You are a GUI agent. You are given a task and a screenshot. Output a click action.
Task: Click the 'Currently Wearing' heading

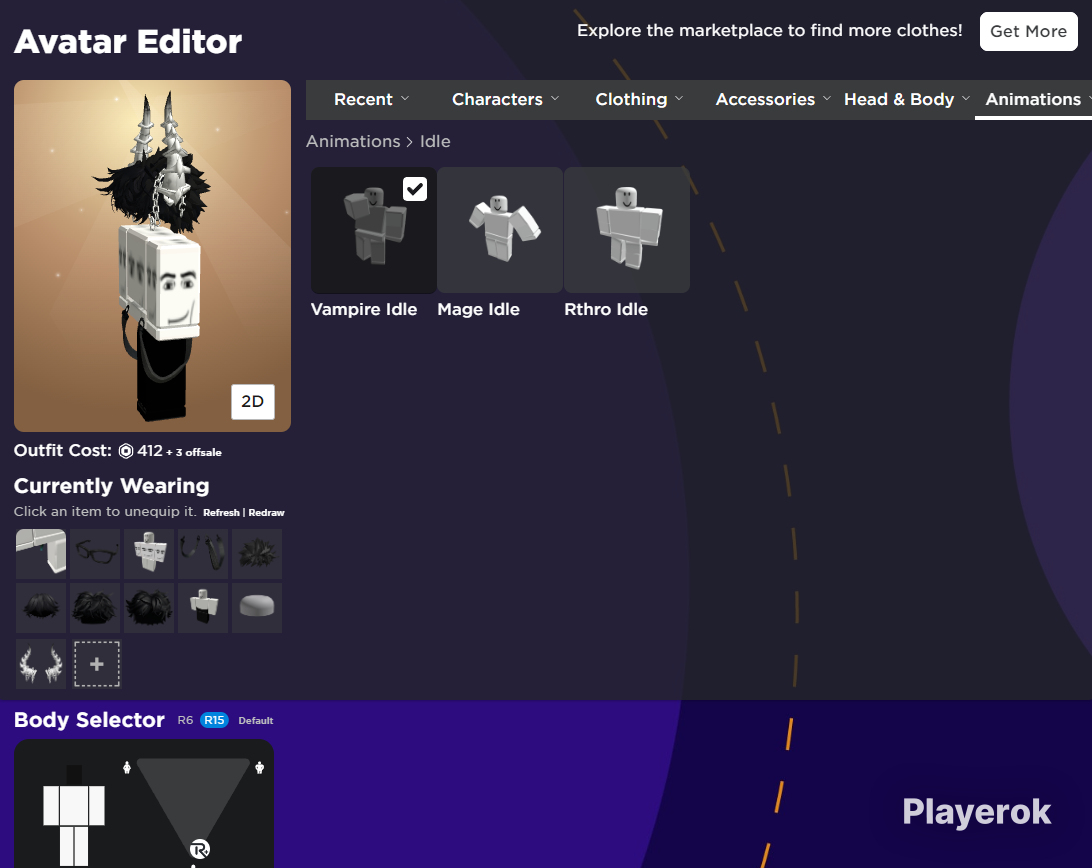[x=111, y=486]
